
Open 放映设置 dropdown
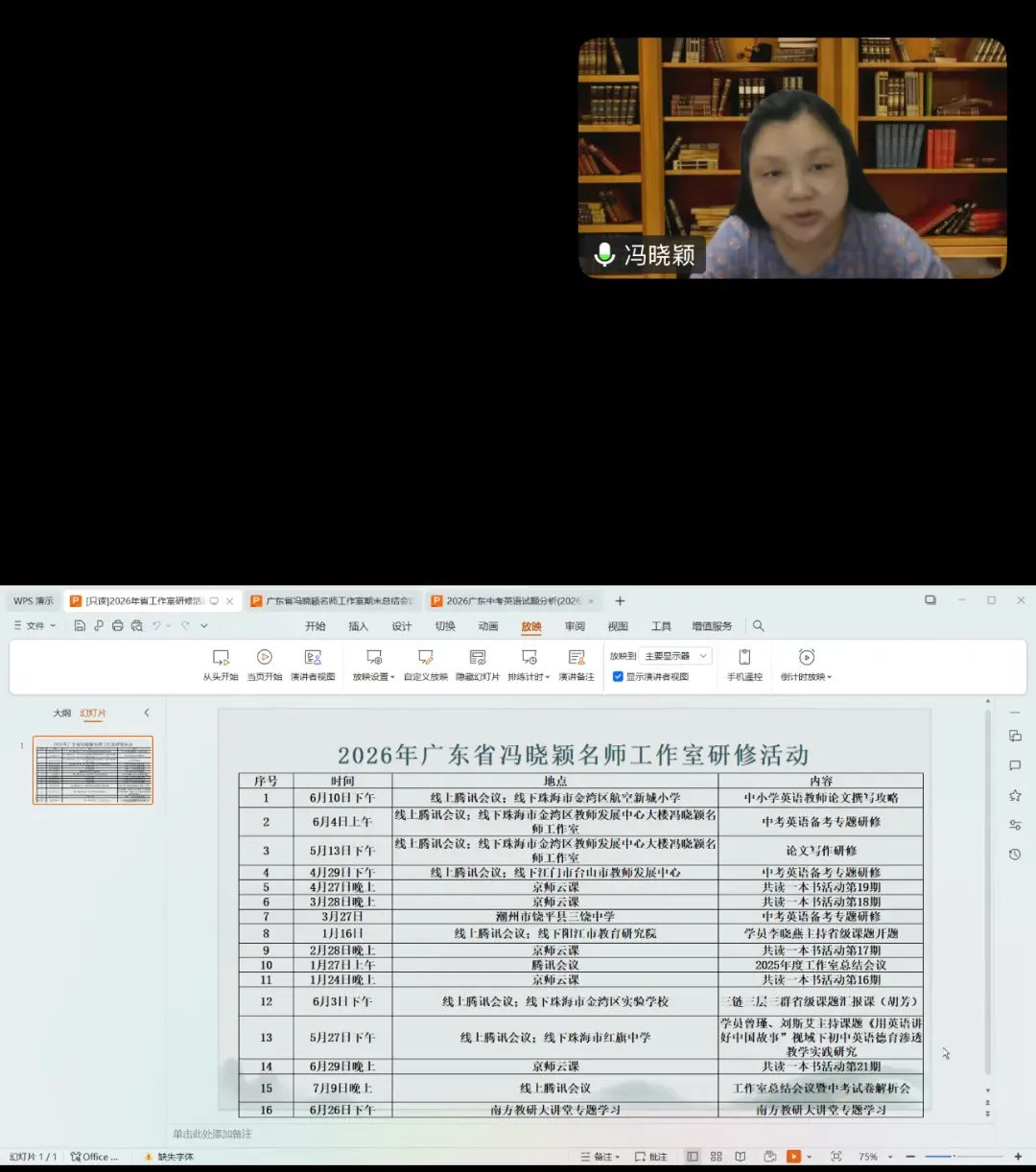tap(373, 665)
